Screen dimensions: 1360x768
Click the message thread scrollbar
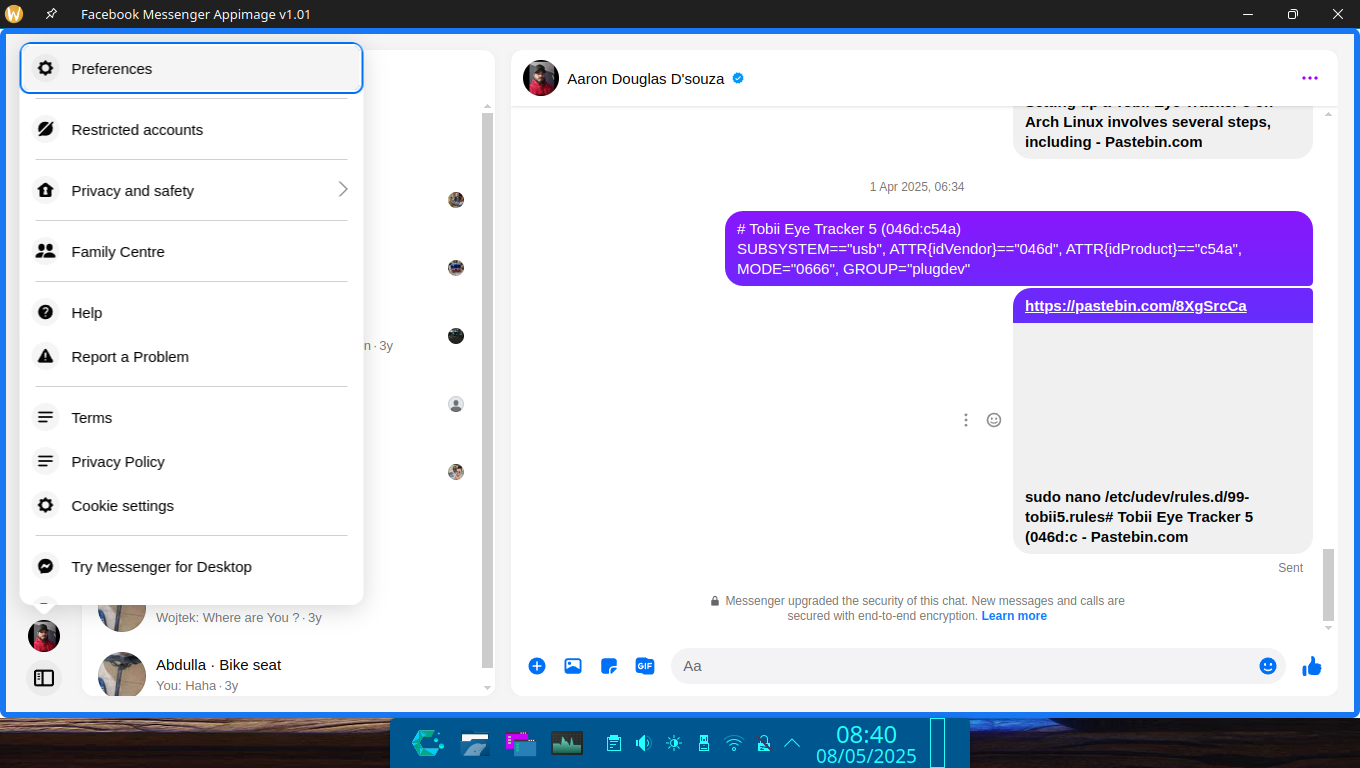(1328, 585)
